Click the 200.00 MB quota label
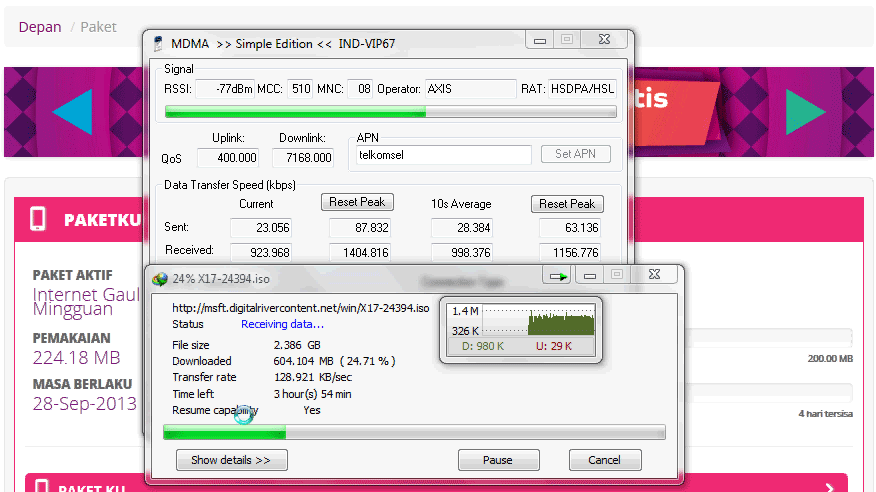This screenshot has height=492, width=876. point(830,359)
